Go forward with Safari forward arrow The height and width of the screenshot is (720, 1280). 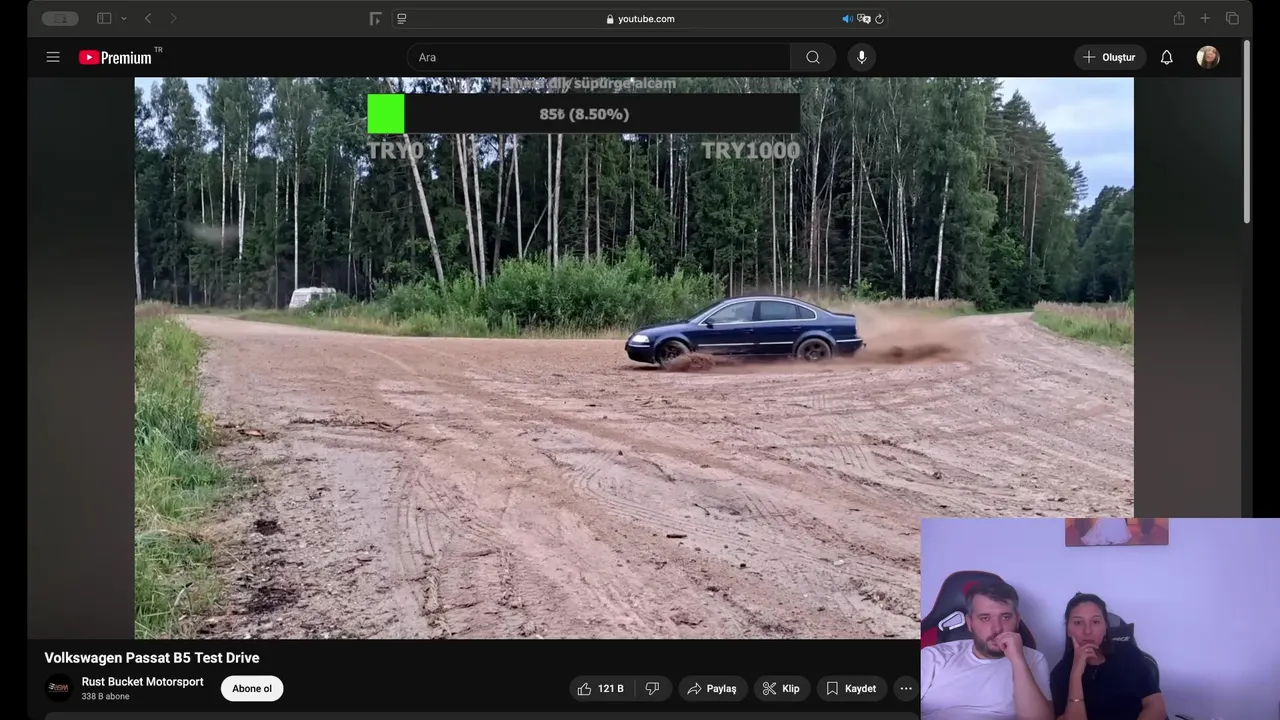[173, 18]
